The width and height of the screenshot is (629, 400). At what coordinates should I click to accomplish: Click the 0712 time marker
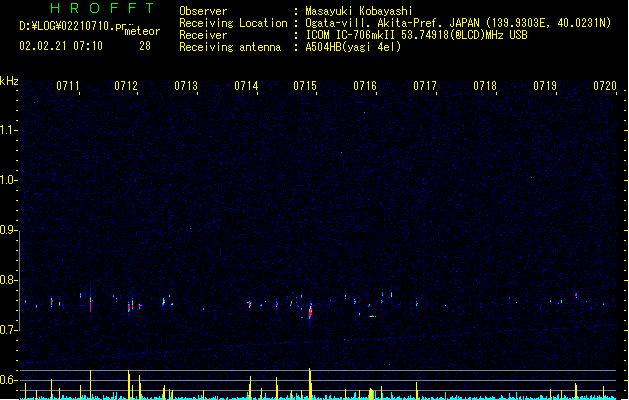126,86
